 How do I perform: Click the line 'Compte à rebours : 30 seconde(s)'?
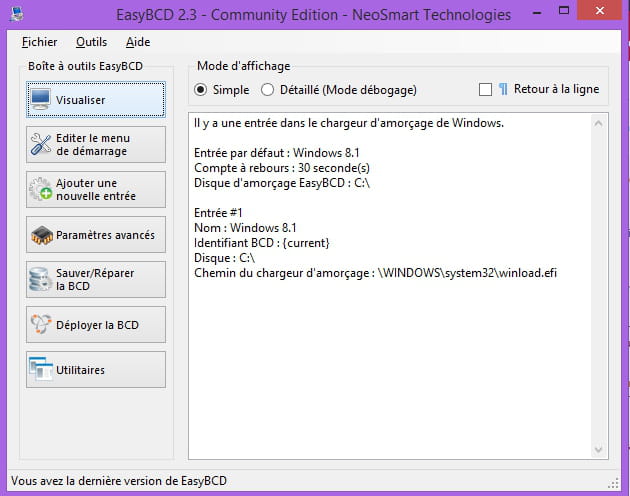282,168
